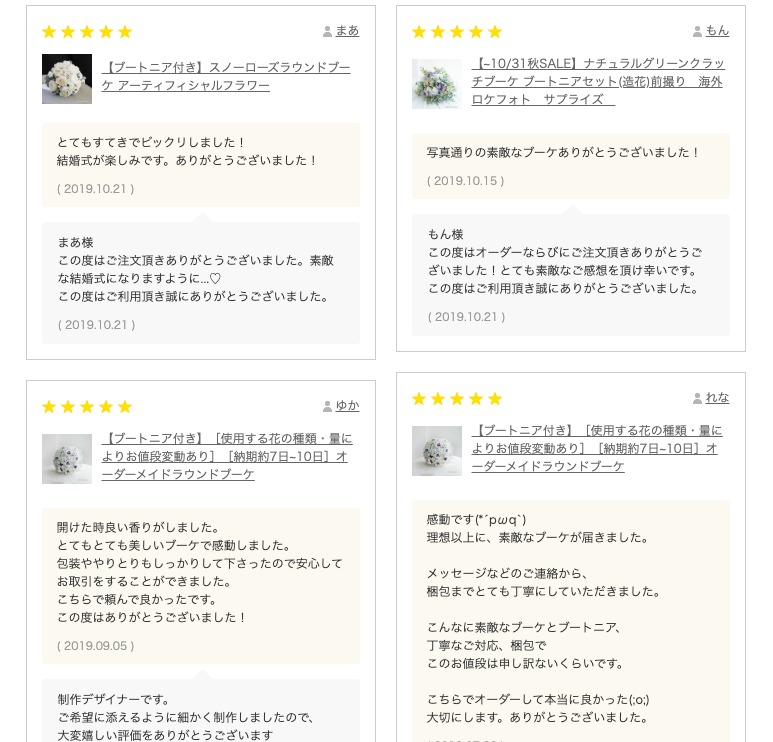Open オーダーメイドラウンドブーケ link in ゆか's review

pos(227,456)
